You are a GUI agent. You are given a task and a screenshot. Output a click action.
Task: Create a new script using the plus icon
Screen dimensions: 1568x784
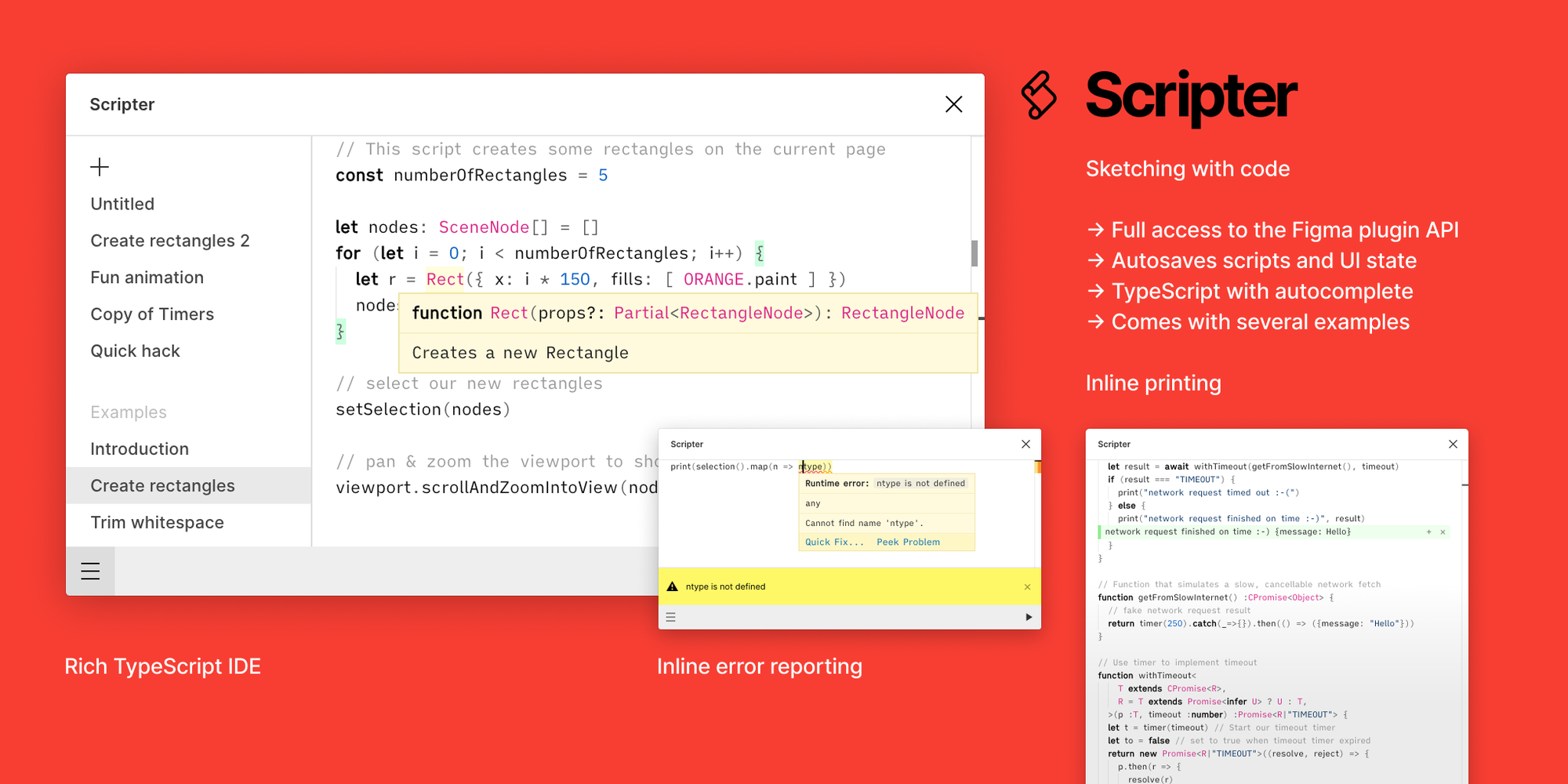[x=100, y=167]
